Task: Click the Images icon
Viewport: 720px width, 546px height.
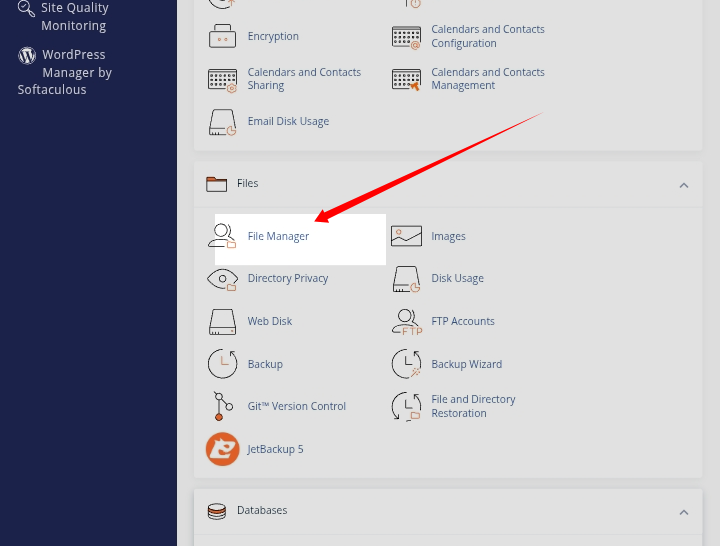Action: [x=406, y=236]
